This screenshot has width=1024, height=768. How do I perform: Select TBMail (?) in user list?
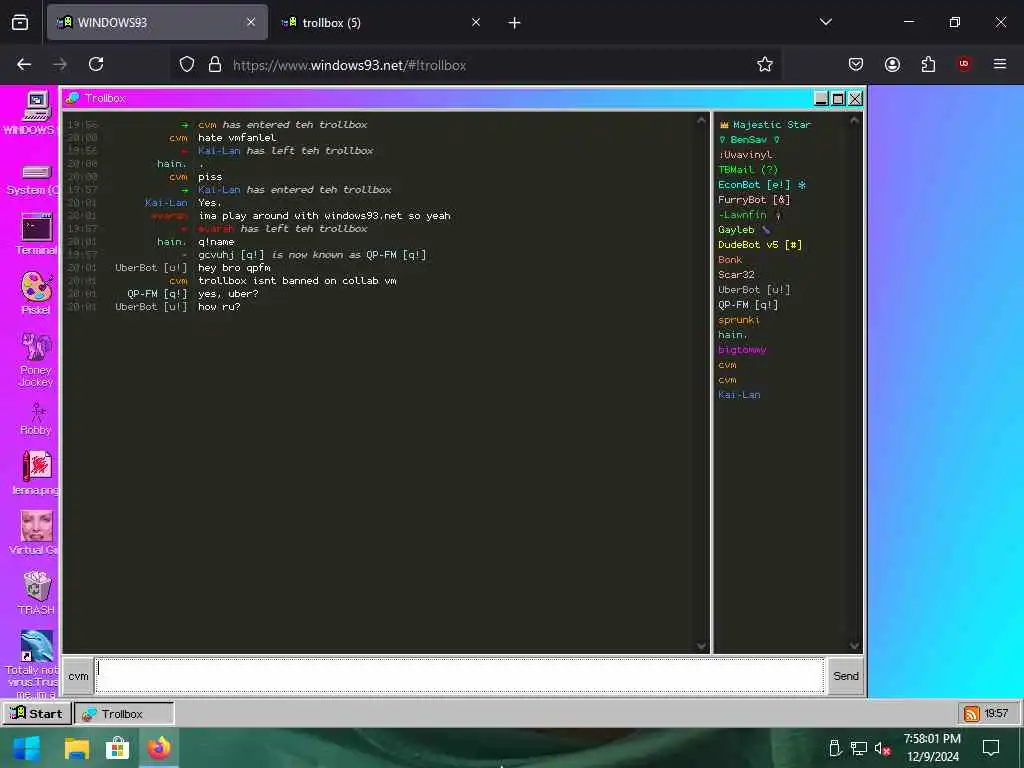click(x=748, y=170)
